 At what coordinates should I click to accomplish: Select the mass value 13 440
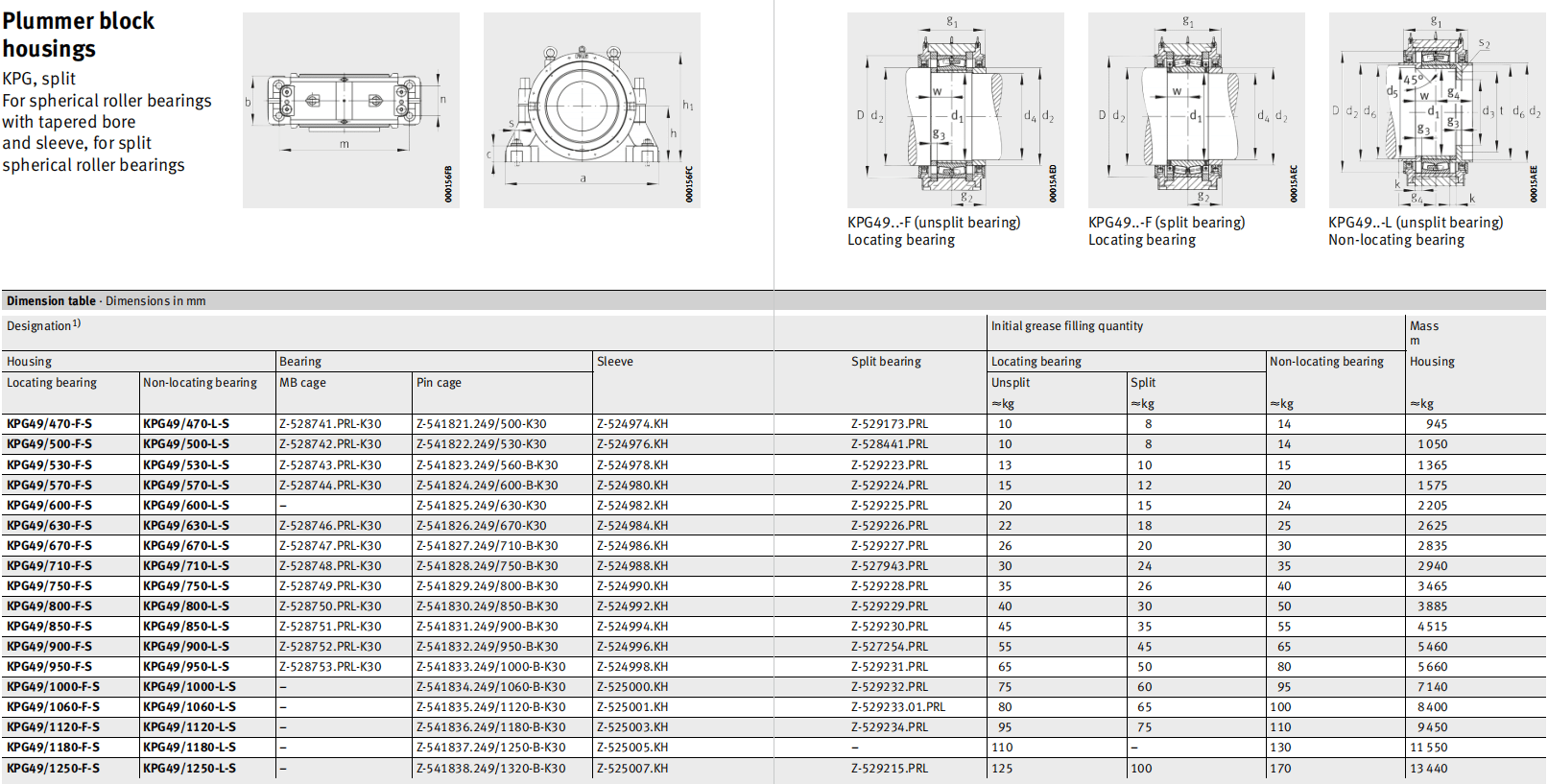point(1428,769)
